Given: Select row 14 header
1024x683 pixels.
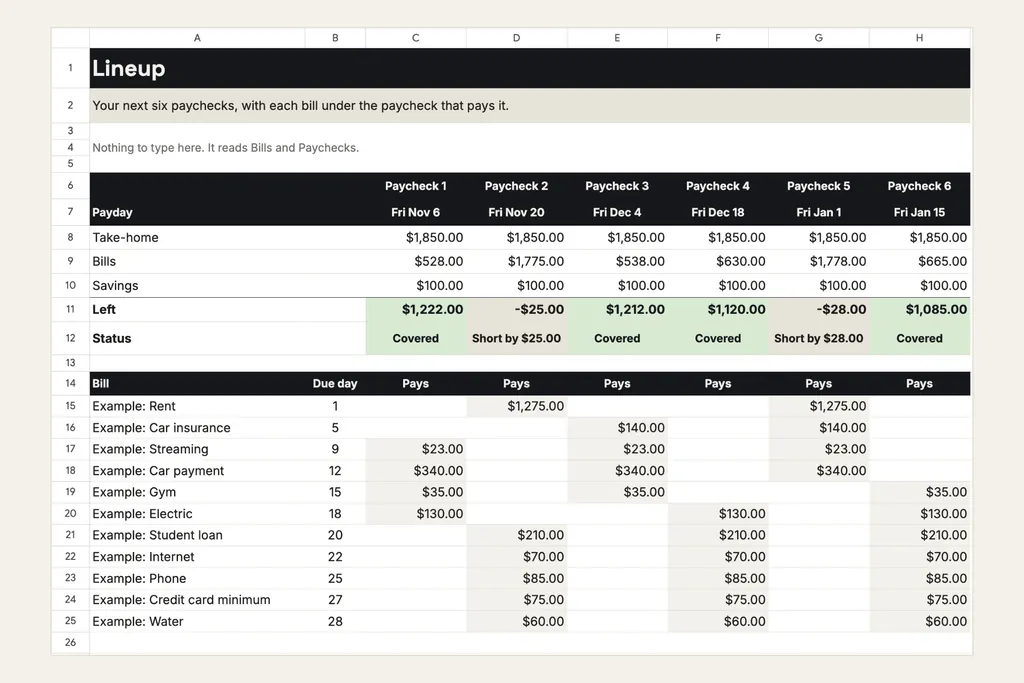Looking at the screenshot, I should pyautogui.click(x=71, y=383).
